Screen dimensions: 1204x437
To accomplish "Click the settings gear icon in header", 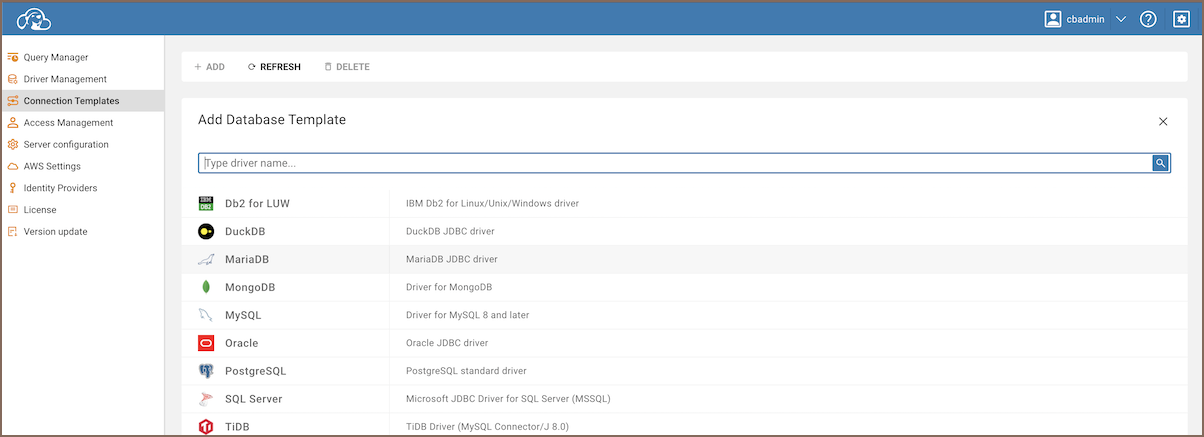I will click(x=1181, y=19).
